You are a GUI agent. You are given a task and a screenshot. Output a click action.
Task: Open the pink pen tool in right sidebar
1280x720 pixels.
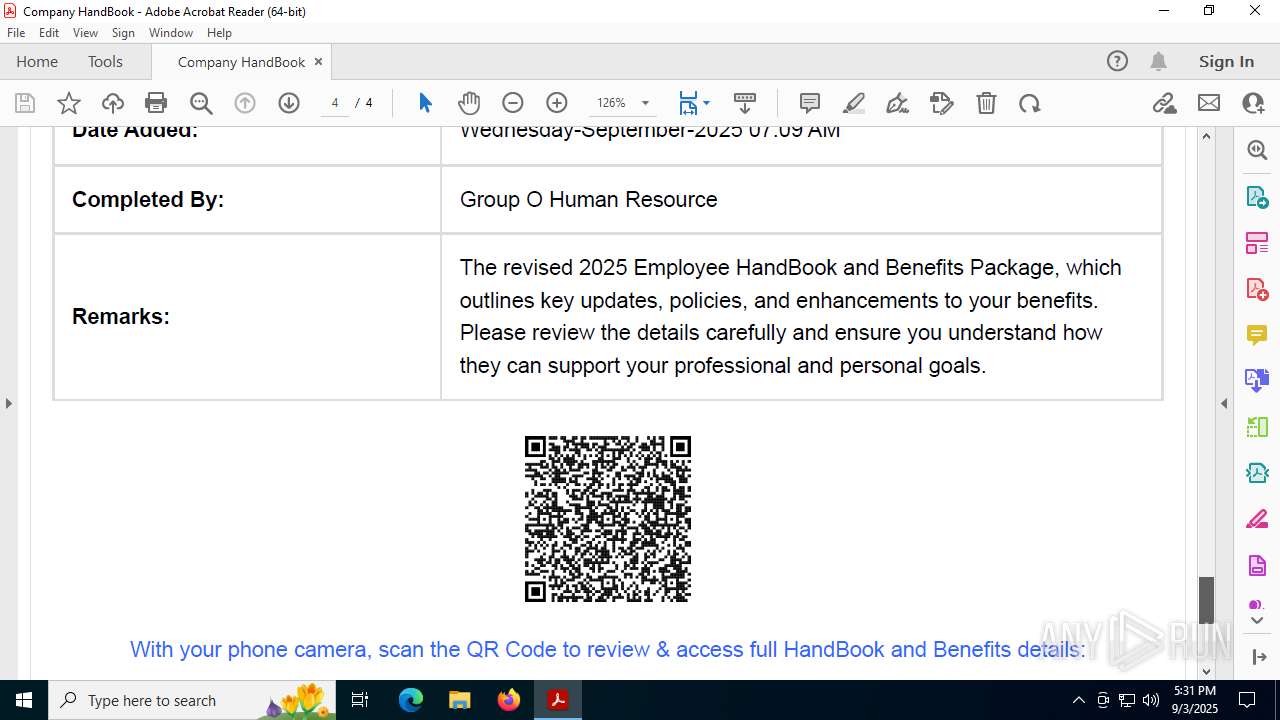[x=1257, y=520]
